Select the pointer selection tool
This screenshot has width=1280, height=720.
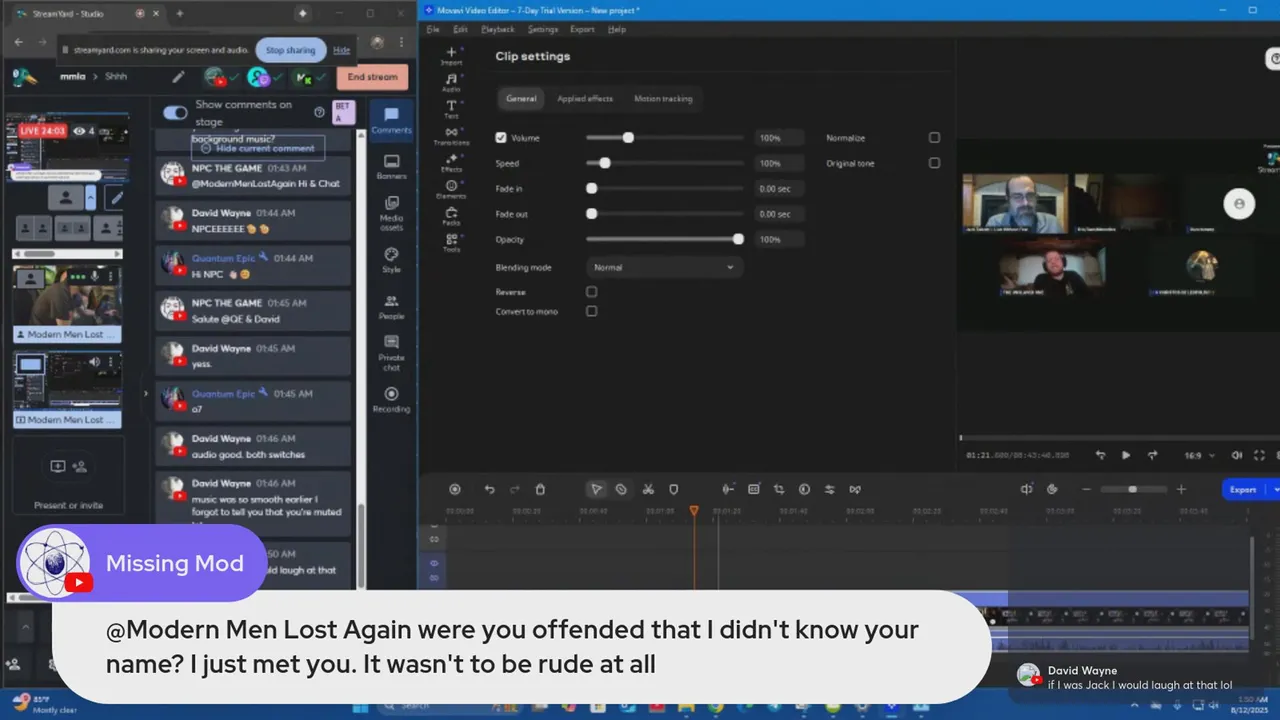tap(596, 489)
